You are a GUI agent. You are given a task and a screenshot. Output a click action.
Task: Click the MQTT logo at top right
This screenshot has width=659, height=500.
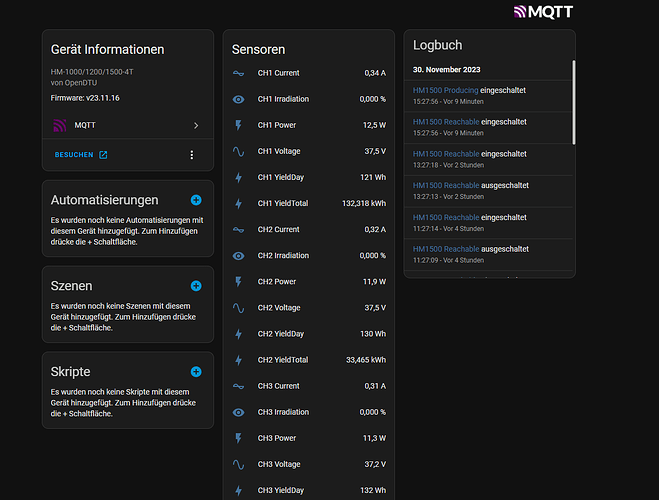coord(543,12)
